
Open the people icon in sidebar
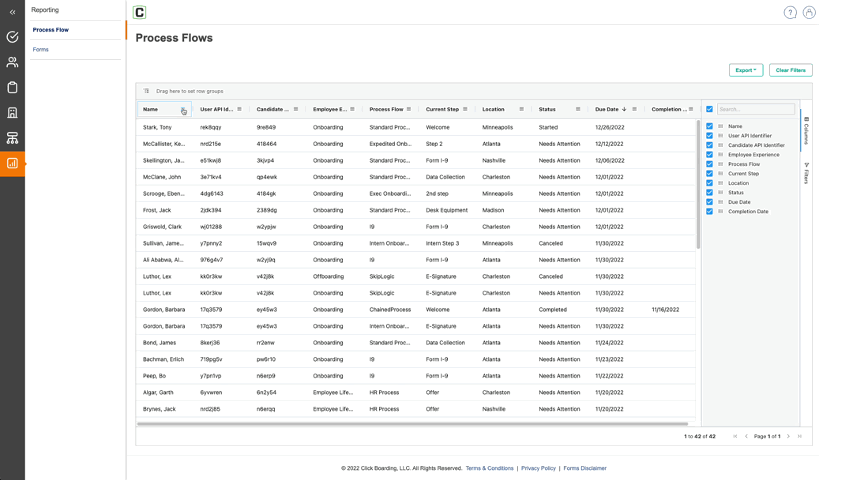coord(12,62)
